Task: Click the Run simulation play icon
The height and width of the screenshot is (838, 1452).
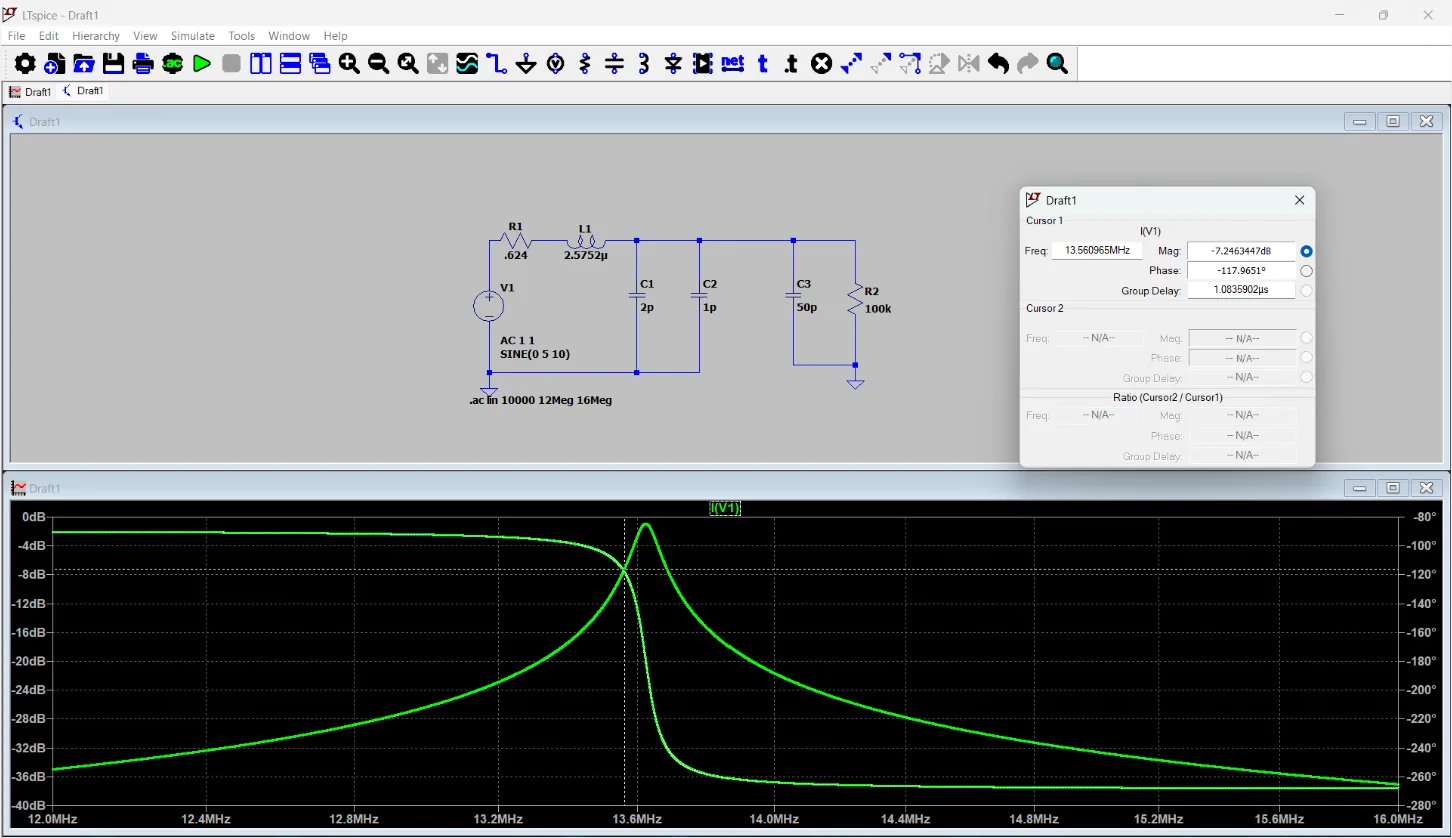Action: point(202,64)
